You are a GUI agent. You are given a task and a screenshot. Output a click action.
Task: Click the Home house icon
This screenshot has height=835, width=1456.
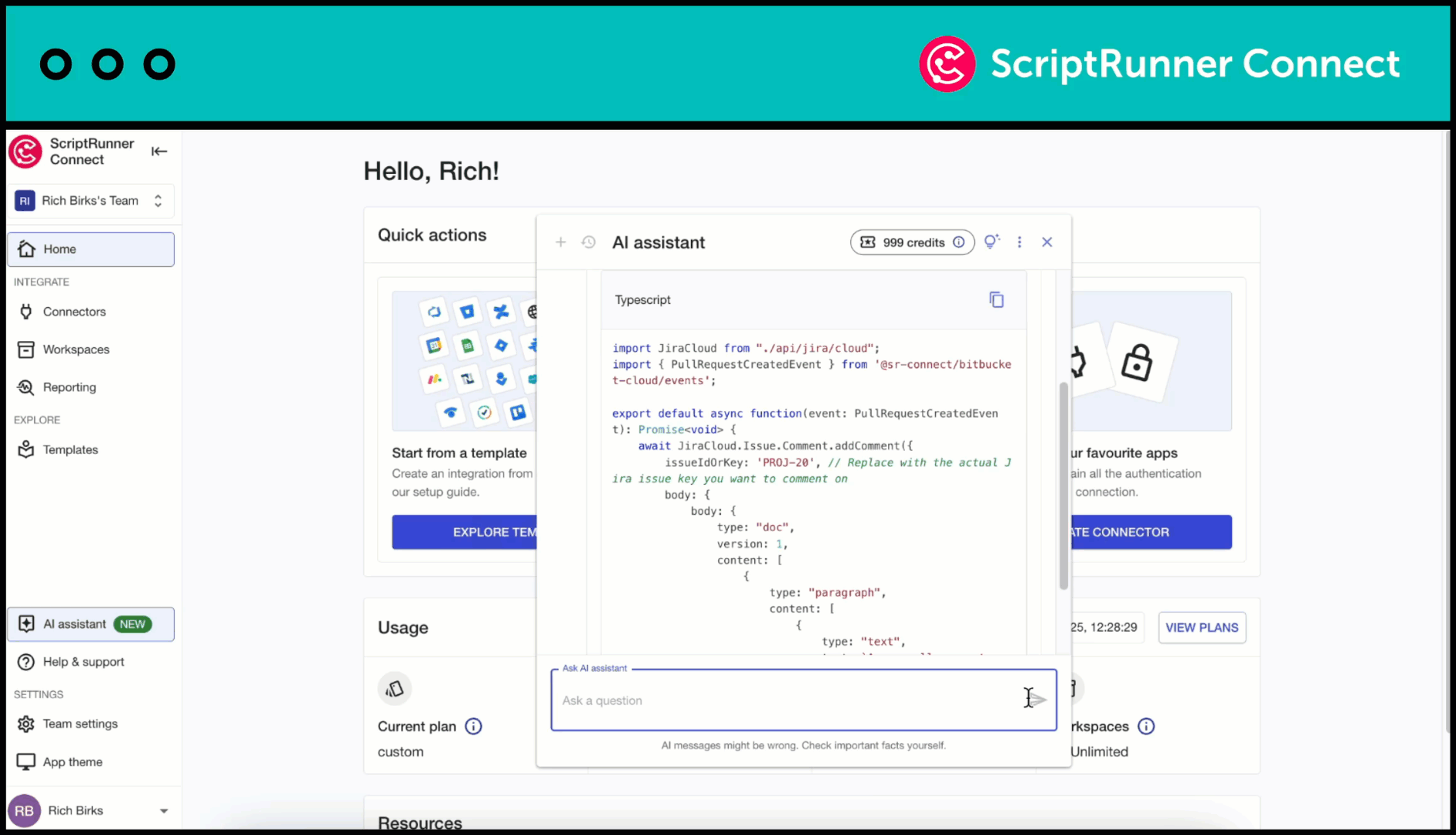pyautogui.click(x=26, y=249)
